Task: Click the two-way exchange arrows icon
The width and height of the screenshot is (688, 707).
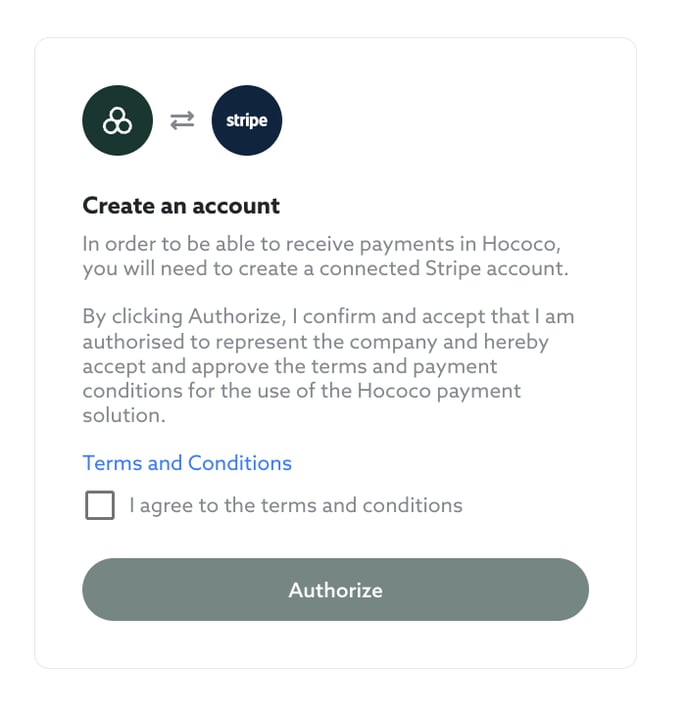Action: click(x=182, y=121)
